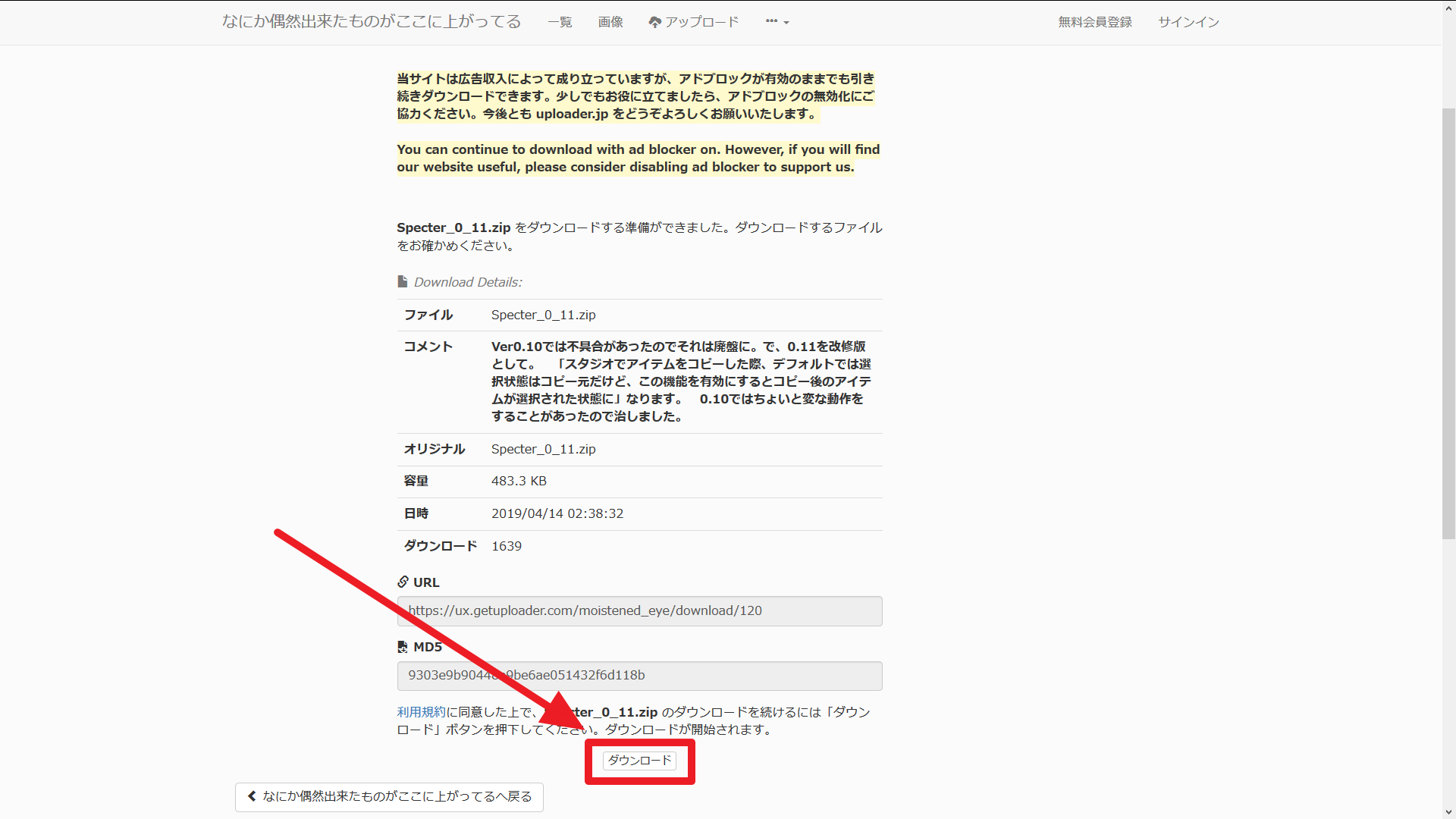Click the upload cloud icon in navbar
This screenshot has width=1456, height=819.
(x=655, y=23)
